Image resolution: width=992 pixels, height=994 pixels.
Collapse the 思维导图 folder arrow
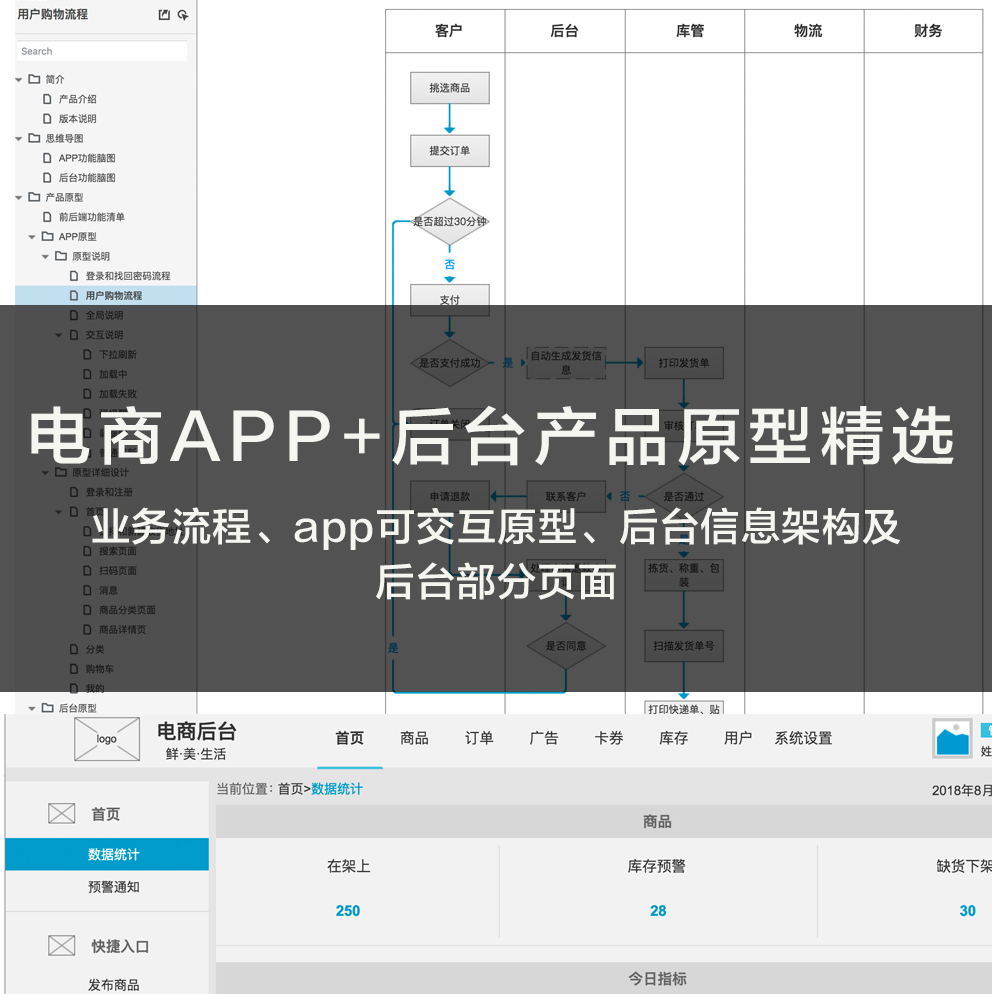(x=19, y=139)
